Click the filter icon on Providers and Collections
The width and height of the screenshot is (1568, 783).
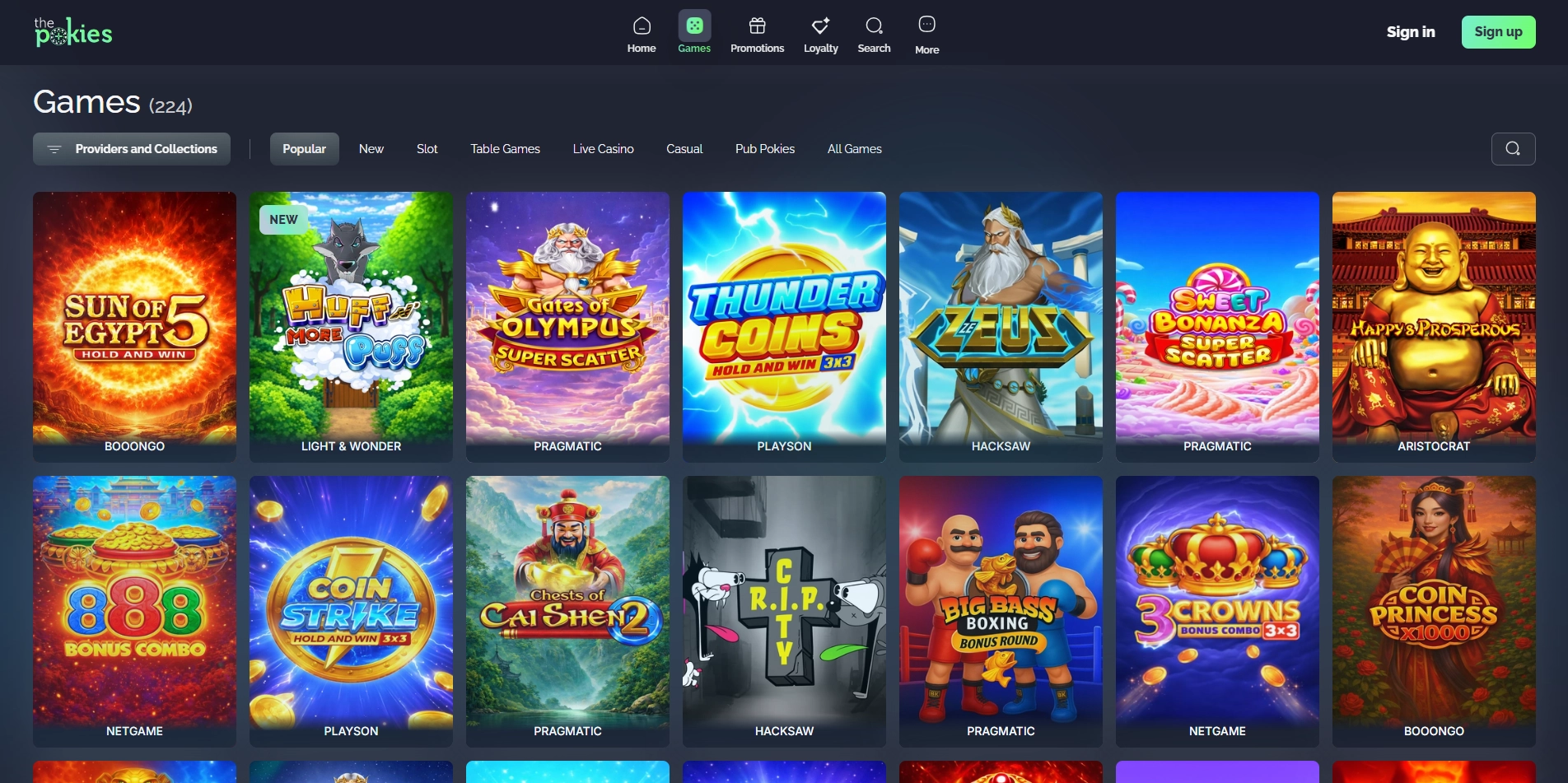point(54,149)
